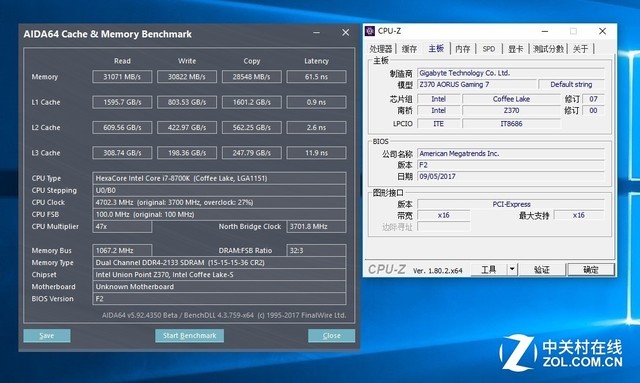
Task: Minimize the CPU-Z window
Action: tap(545, 31)
